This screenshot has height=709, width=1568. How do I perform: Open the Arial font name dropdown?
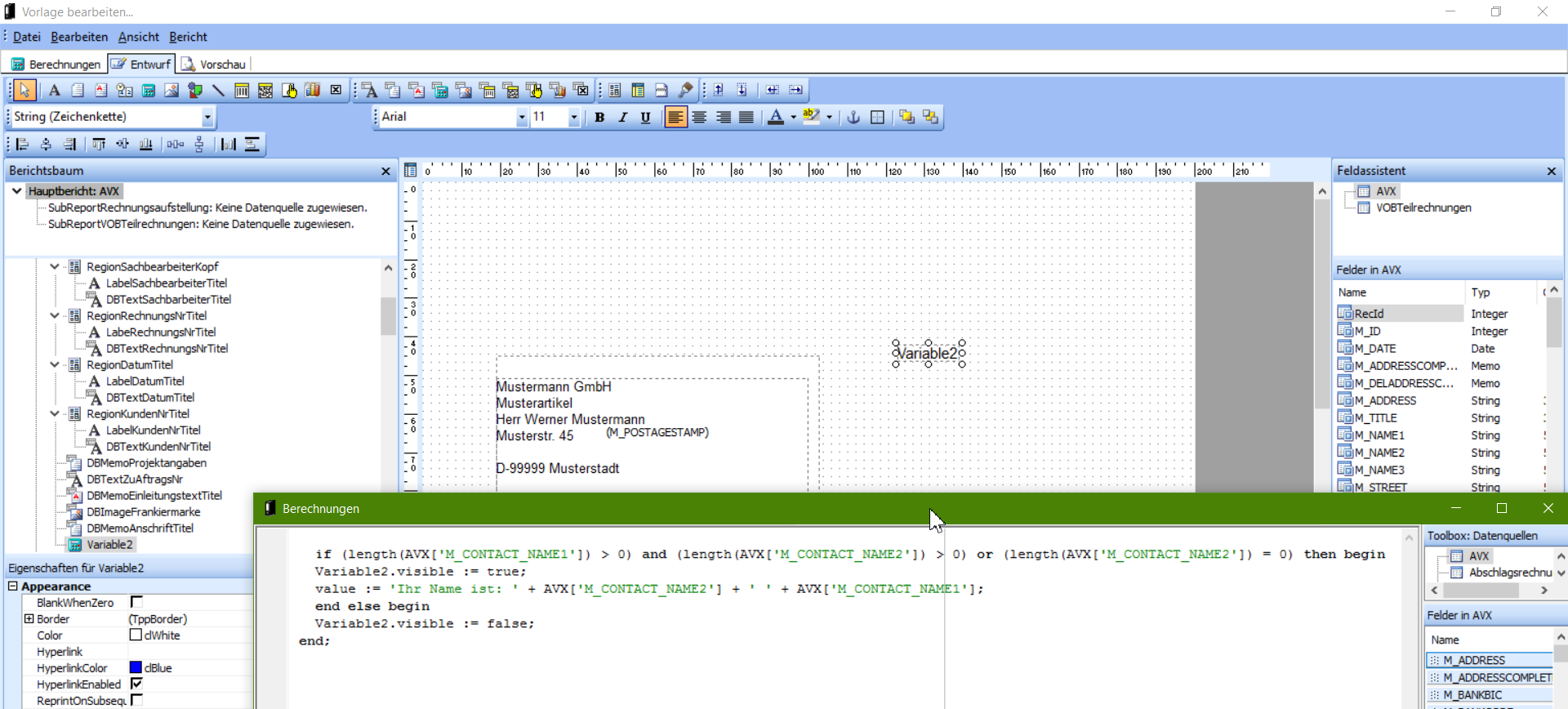[x=522, y=117]
